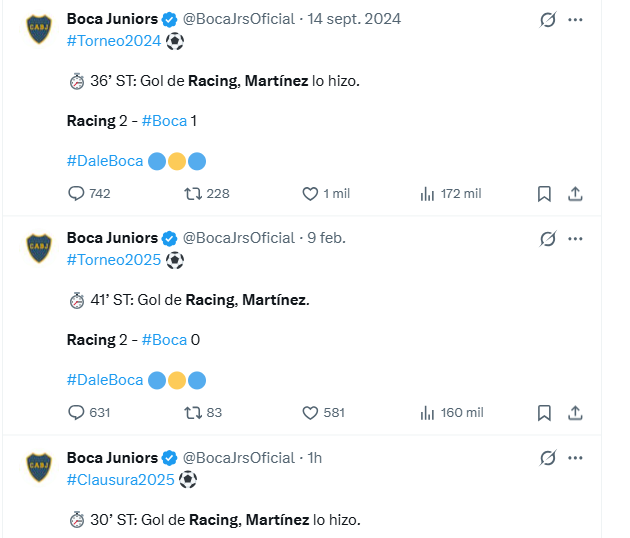View analytics showing 160 mil views
The image size is (630, 538).
[427, 412]
